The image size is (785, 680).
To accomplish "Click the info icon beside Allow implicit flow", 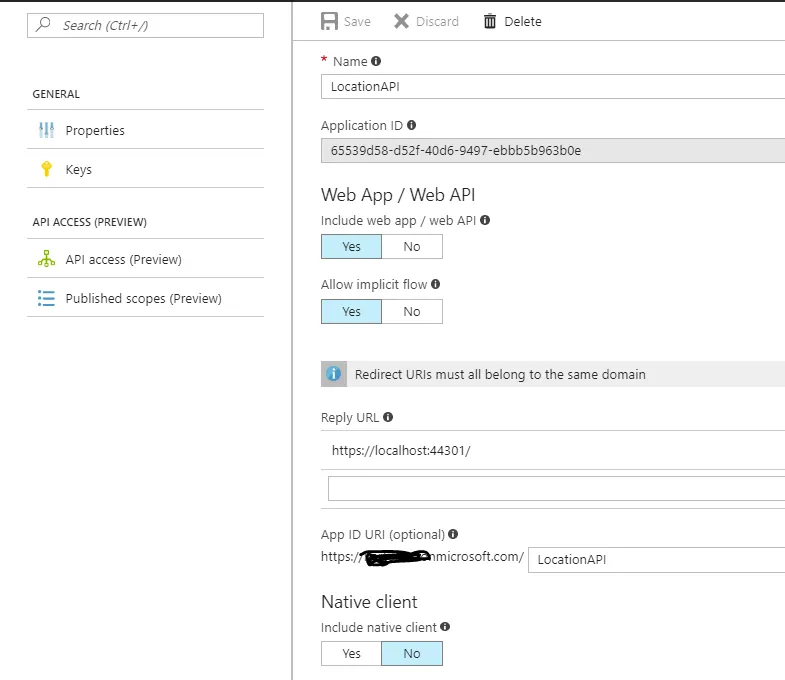I will [x=436, y=284].
